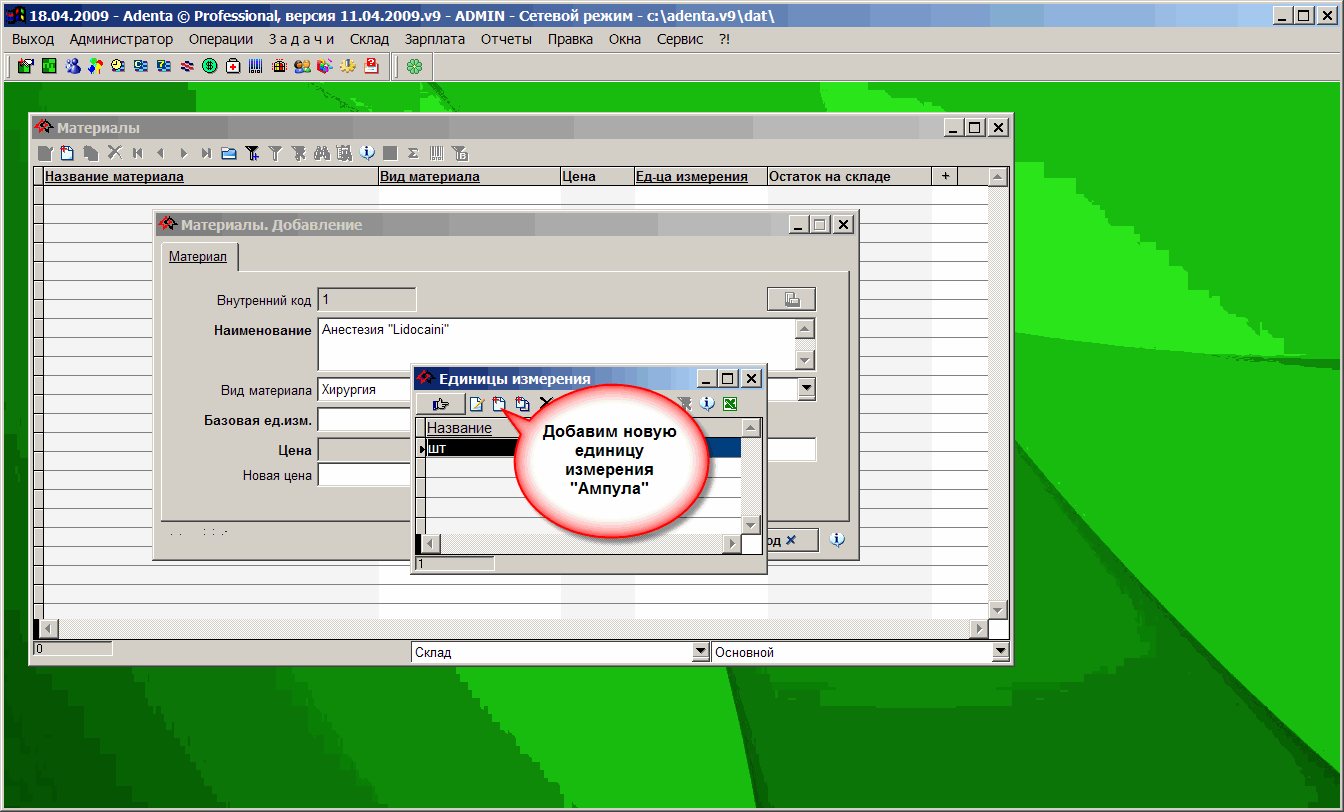1344x812 pixels.
Task: Click the green Excel export icon
Action: click(x=730, y=404)
